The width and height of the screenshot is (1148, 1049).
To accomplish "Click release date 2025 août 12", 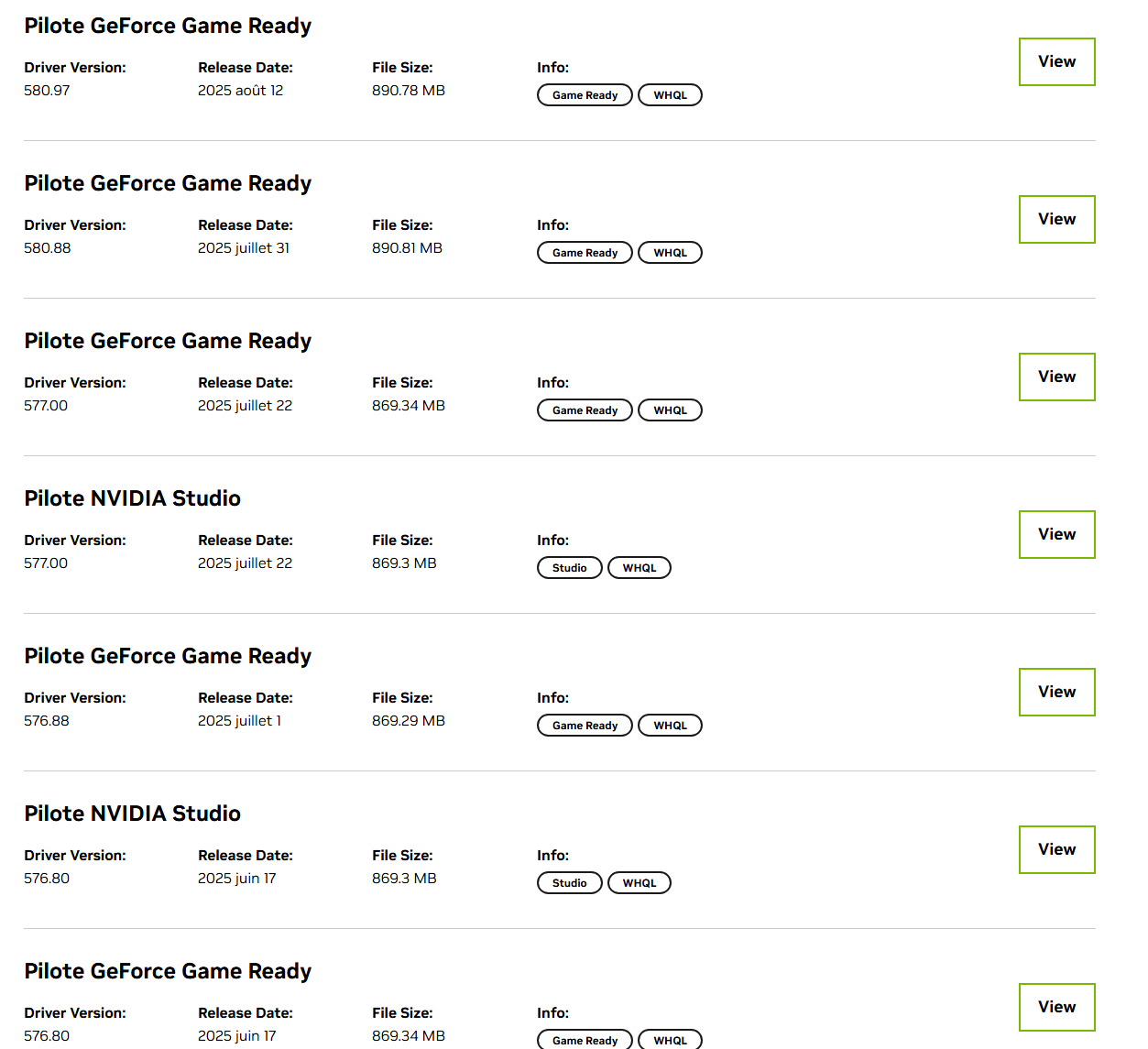I will [x=241, y=91].
